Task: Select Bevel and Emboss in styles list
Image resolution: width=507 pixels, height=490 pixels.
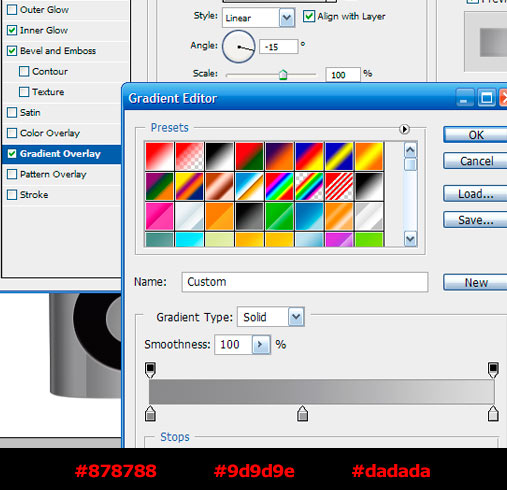Action: click(x=58, y=51)
